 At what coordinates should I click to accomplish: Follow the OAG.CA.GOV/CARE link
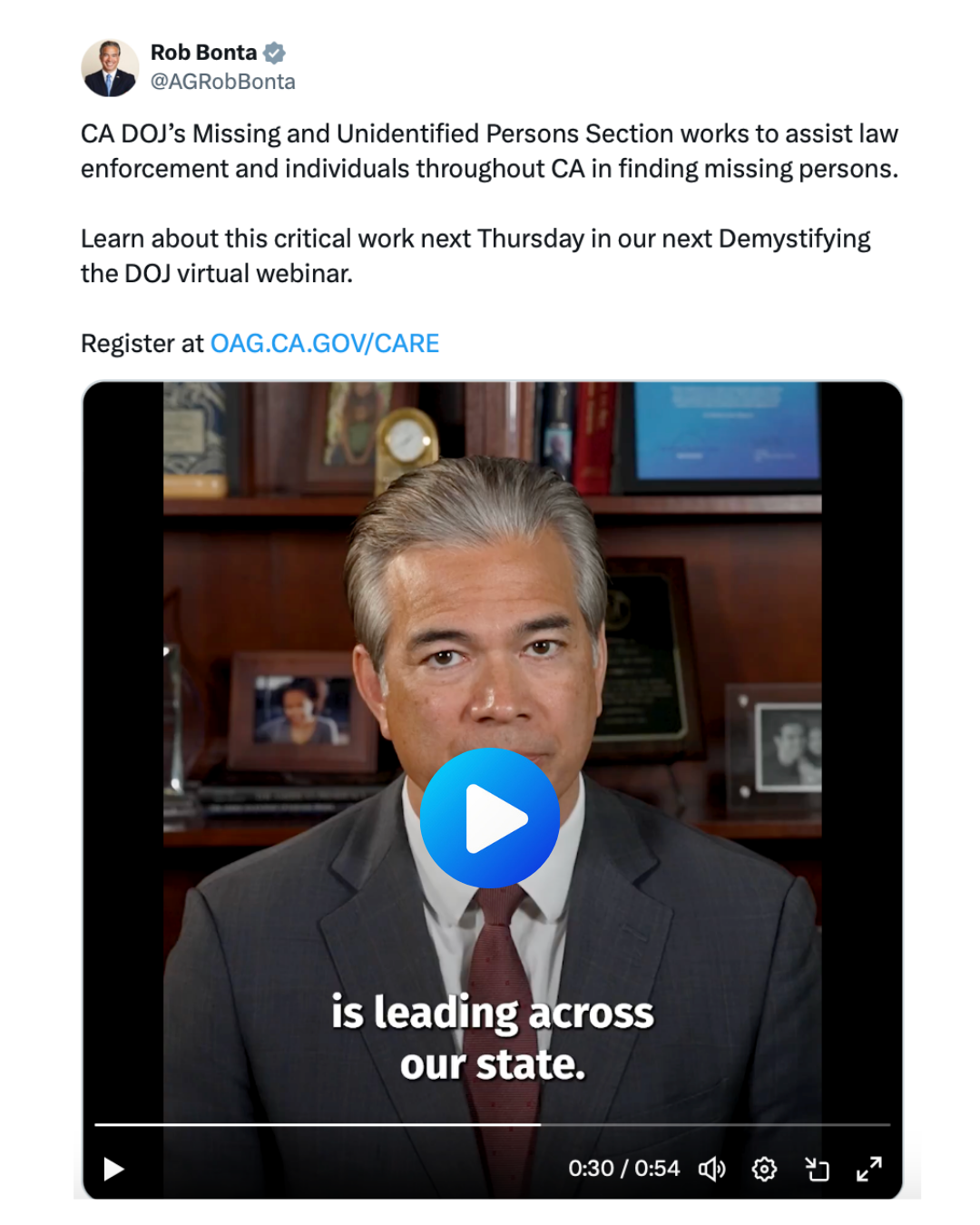tap(325, 343)
